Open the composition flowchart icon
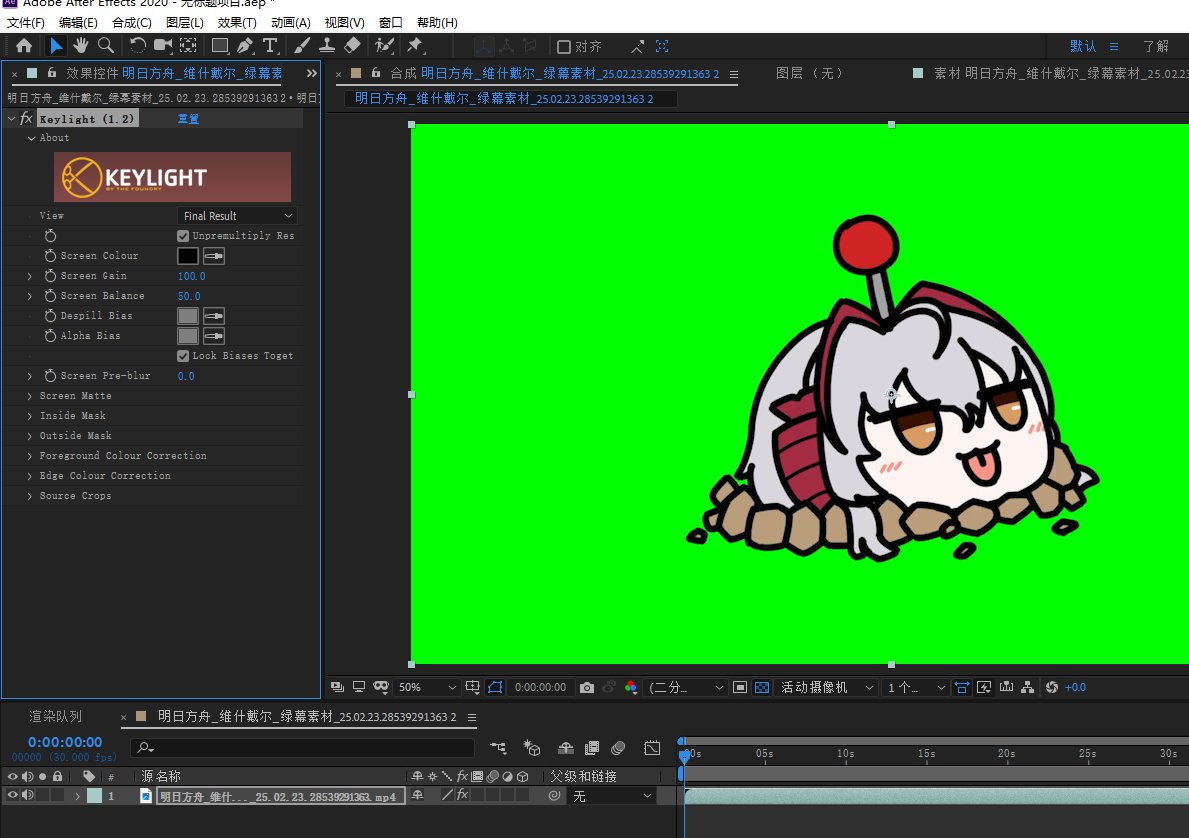Viewport: 1189px width, 838px height. point(1027,687)
